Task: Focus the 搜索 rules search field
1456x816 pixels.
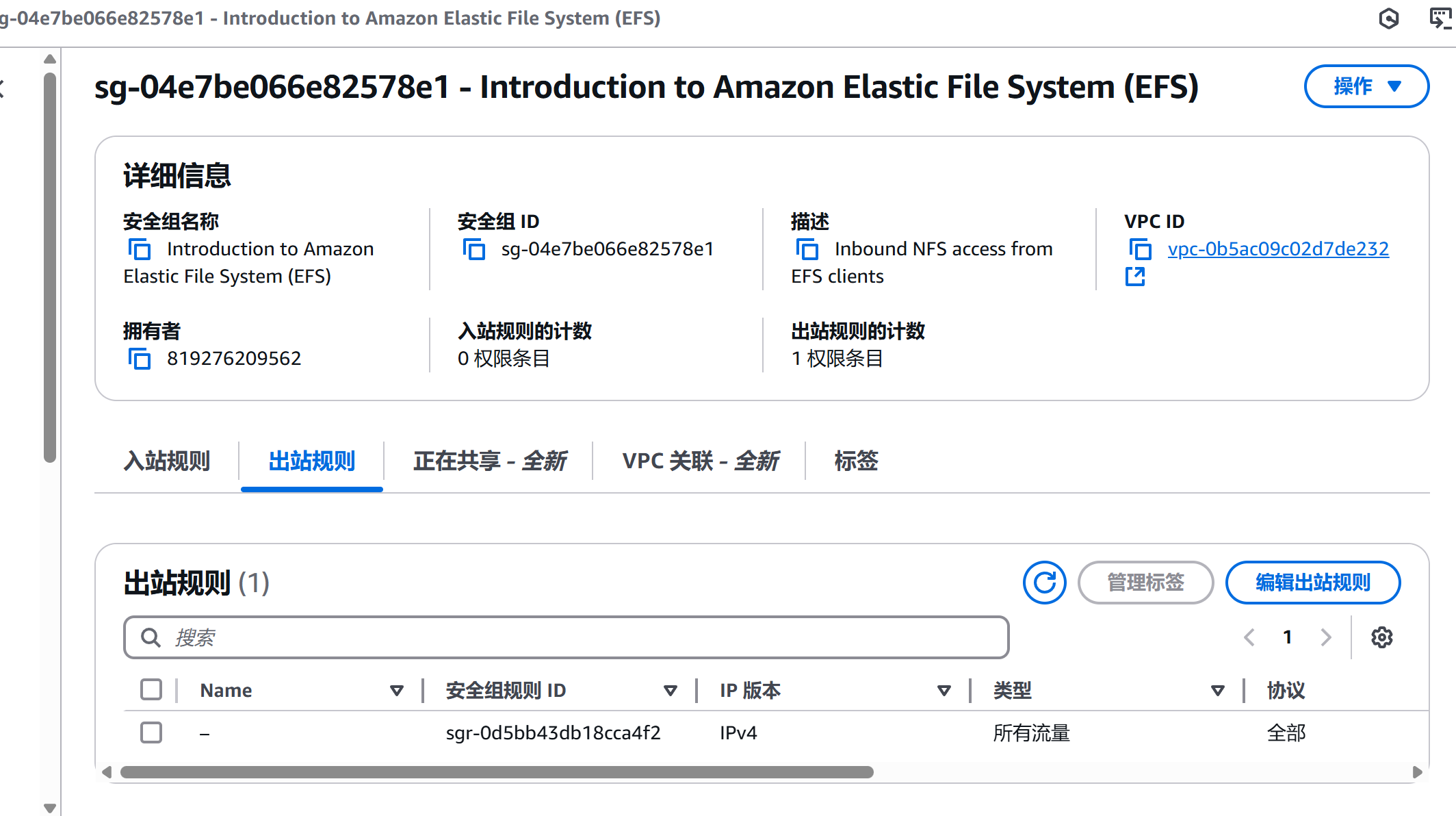Action: tap(566, 637)
